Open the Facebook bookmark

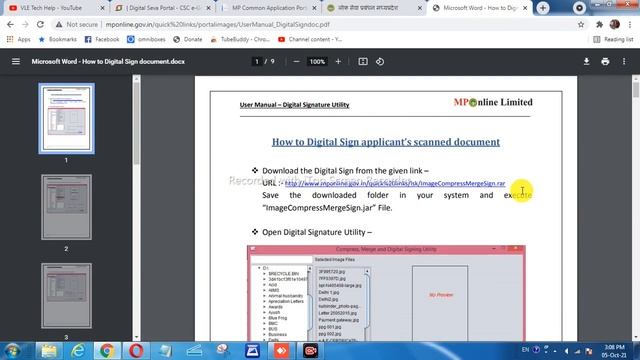coord(102,39)
